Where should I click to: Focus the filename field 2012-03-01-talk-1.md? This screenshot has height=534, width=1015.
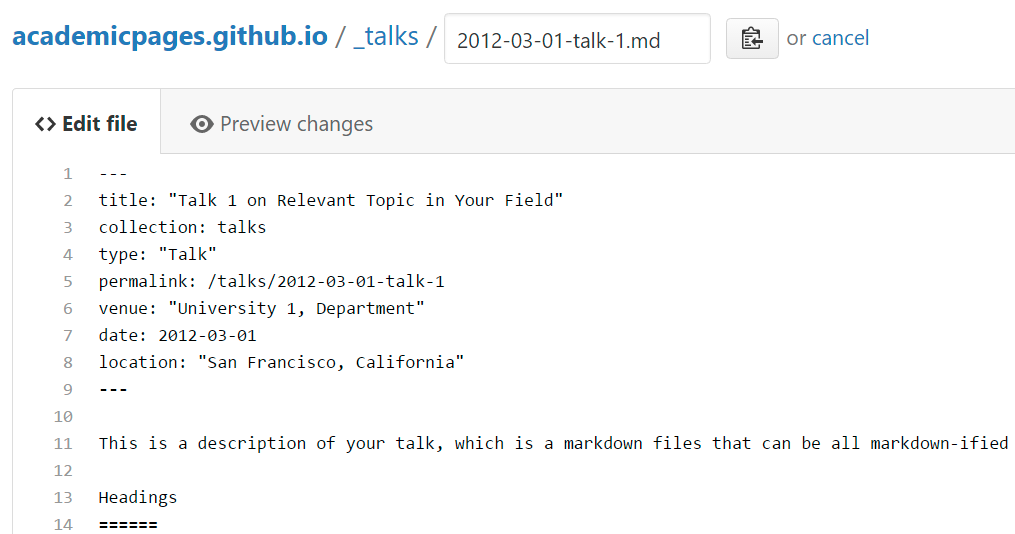[577, 39]
